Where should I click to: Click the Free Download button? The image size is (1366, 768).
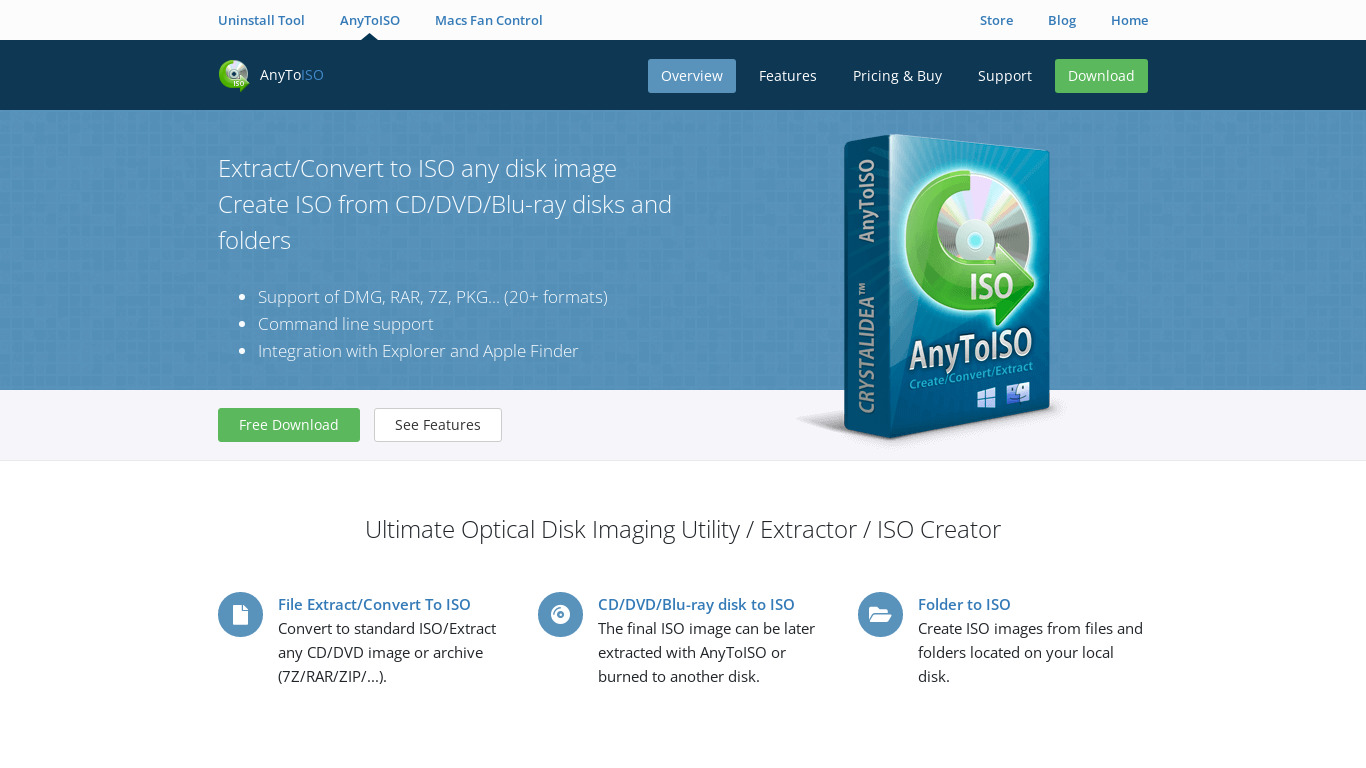[x=289, y=425]
